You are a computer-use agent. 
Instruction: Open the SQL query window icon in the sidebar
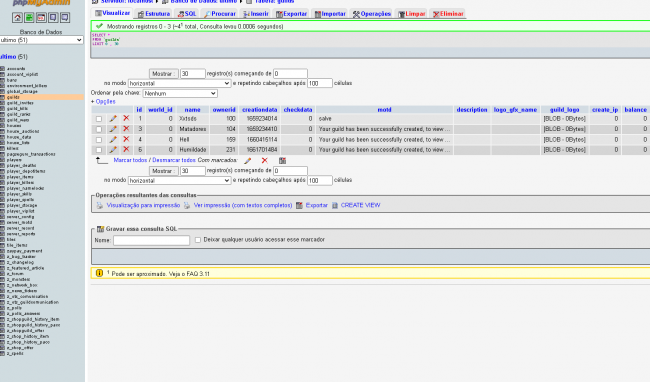coord(41,17)
